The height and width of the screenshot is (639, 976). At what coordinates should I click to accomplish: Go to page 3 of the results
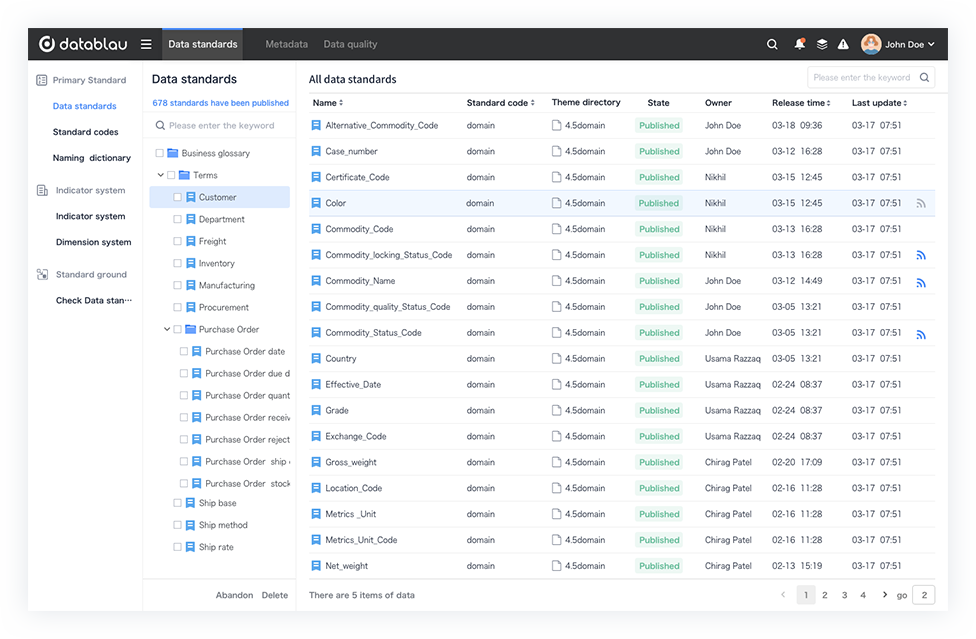point(843,594)
